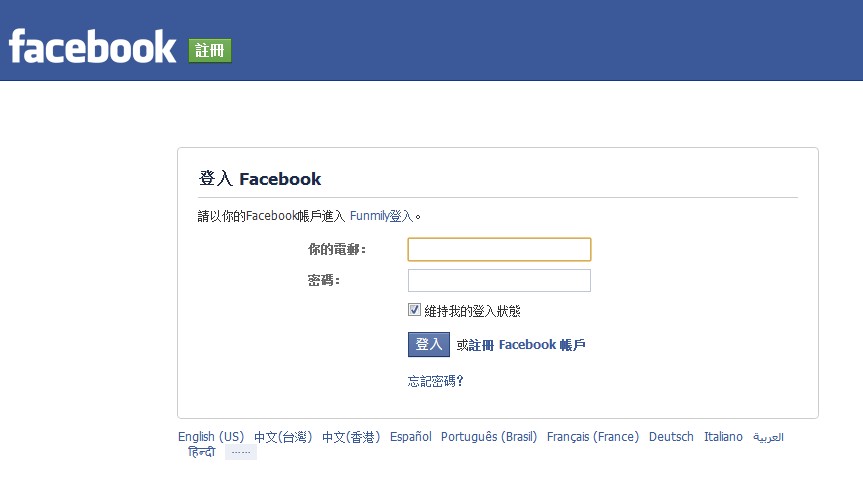Expand more languages via dotted button
The width and height of the screenshot is (863, 480).
(241, 452)
